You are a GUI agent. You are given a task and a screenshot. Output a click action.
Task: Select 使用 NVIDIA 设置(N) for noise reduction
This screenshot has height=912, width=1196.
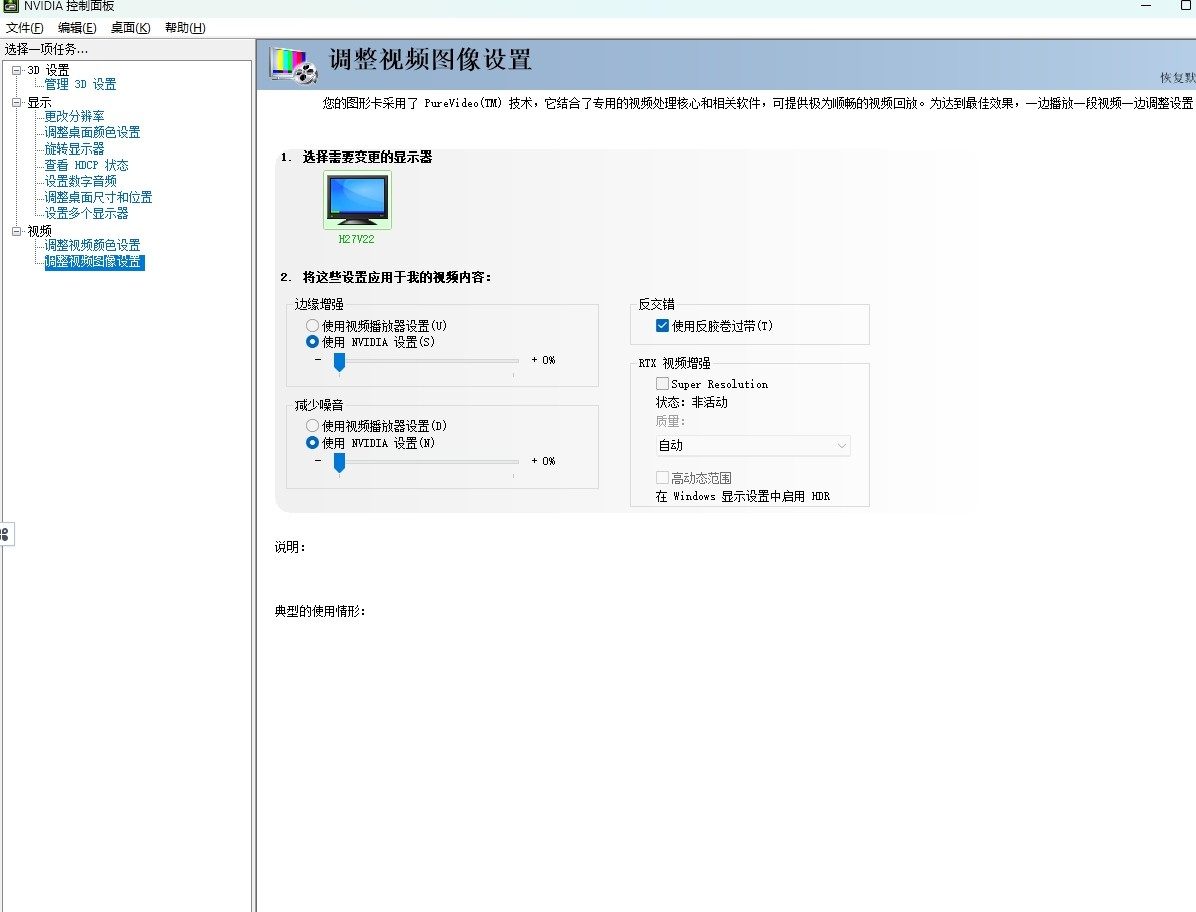(312, 442)
